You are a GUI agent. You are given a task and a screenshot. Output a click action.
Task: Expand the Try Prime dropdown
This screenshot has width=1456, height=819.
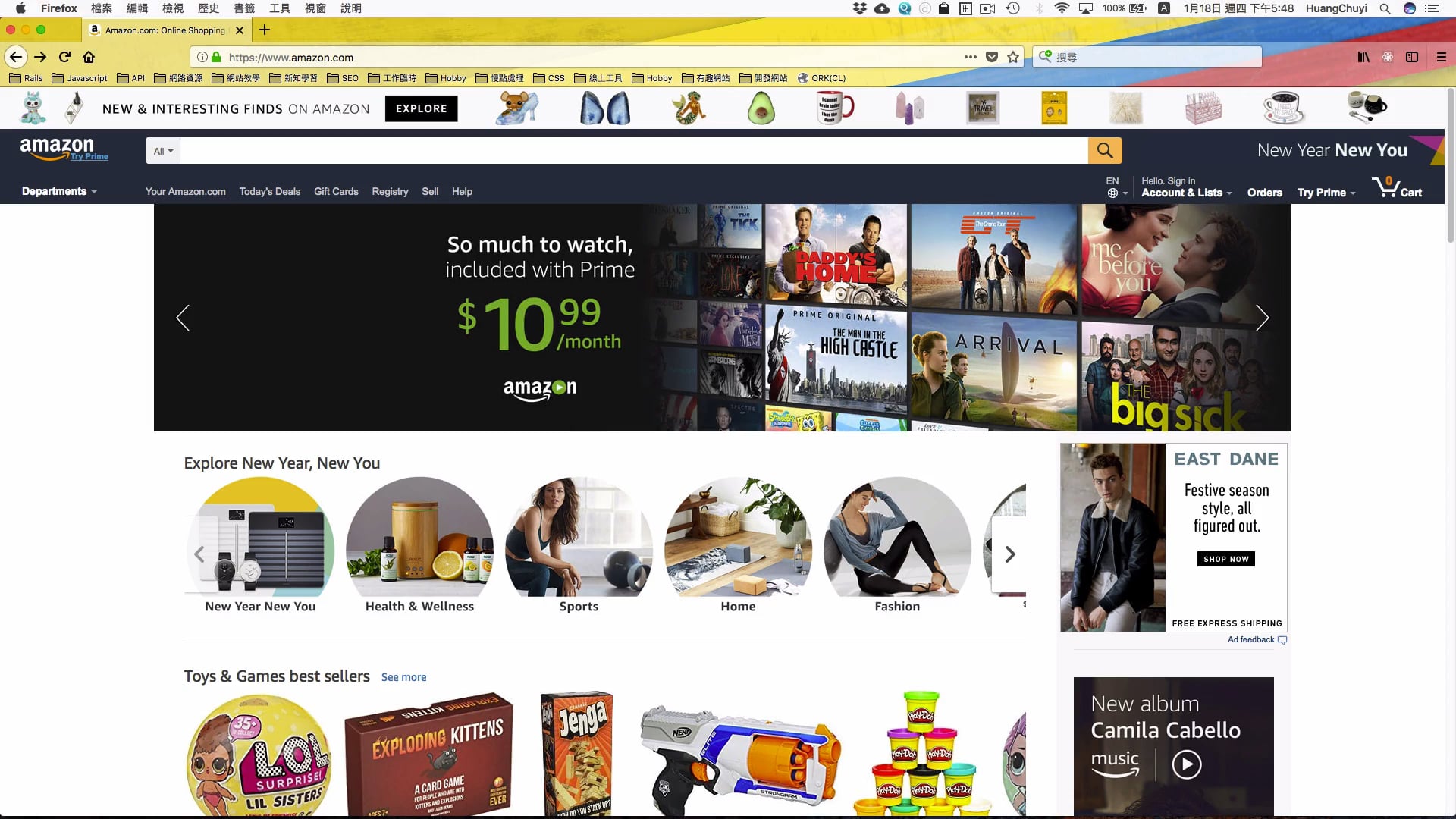click(x=1326, y=193)
